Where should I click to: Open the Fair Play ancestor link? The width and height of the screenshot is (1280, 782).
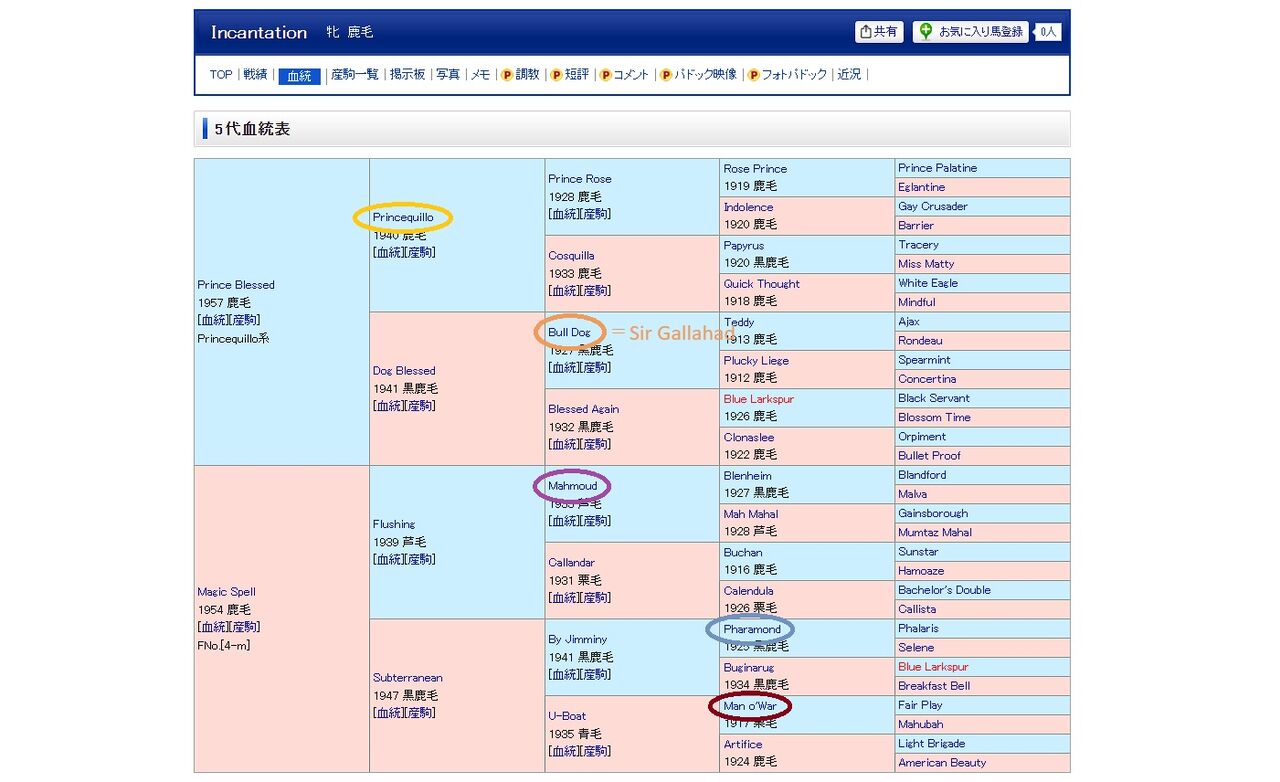coord(921,705)
